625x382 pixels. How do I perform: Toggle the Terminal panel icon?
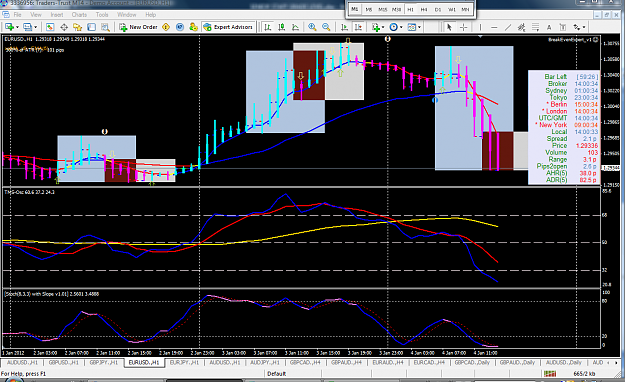coord(91,27)
